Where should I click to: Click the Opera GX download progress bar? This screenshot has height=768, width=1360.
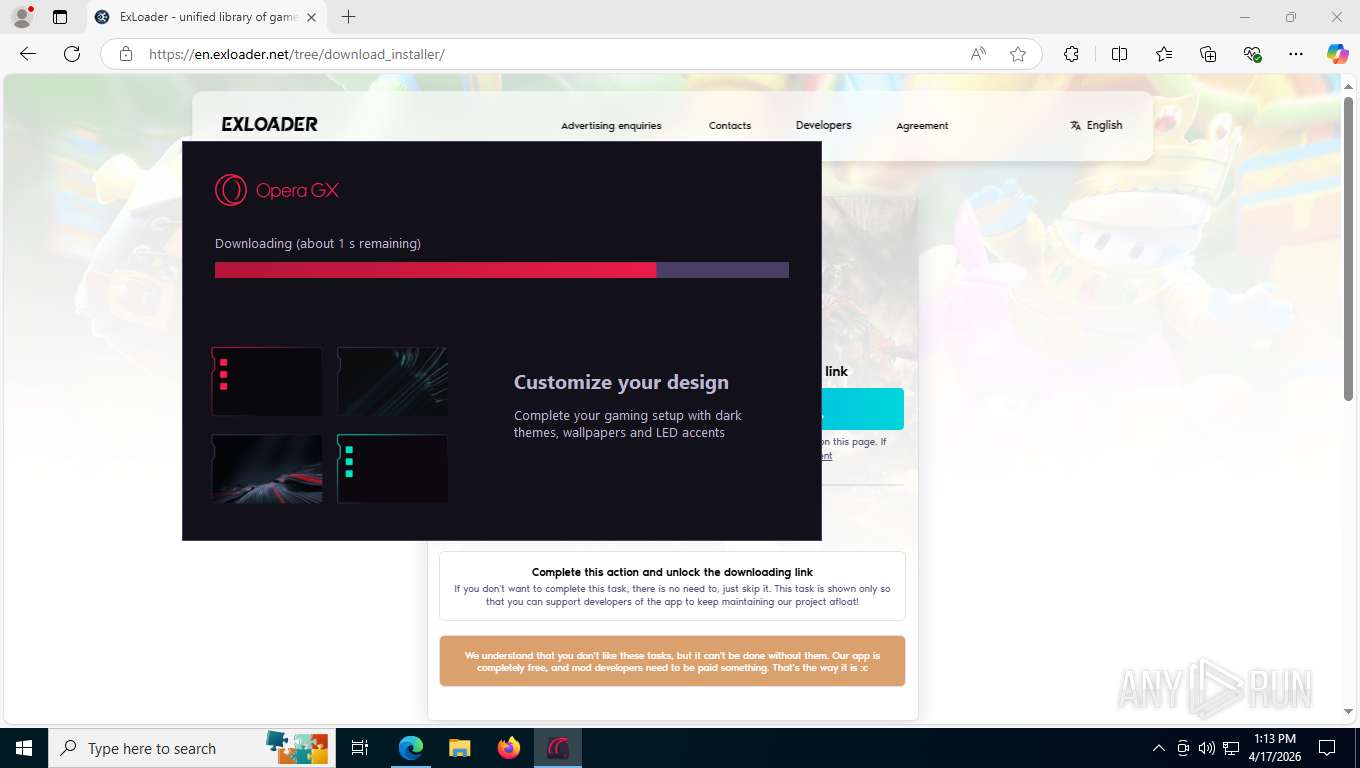tap(502, 270)
